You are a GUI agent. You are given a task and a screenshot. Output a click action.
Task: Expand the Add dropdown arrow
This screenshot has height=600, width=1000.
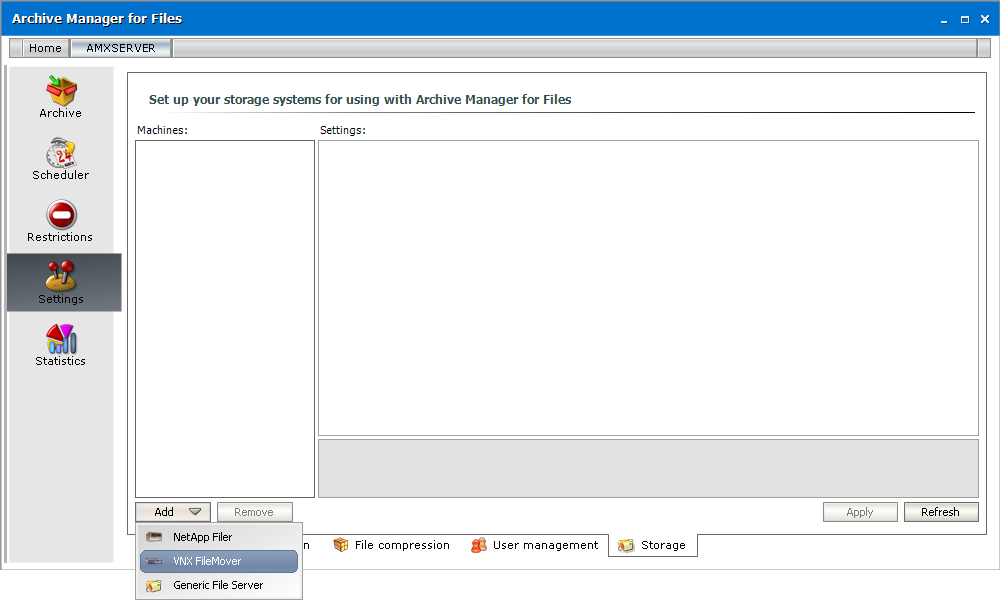[195, 512]
